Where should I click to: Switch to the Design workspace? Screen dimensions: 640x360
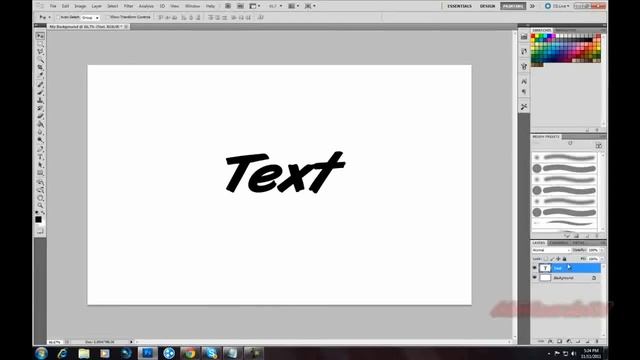tap(487, 6)
